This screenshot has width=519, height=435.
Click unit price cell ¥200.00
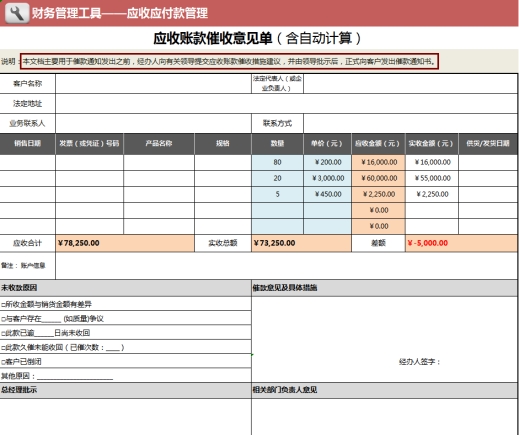(x=327, y=162)
